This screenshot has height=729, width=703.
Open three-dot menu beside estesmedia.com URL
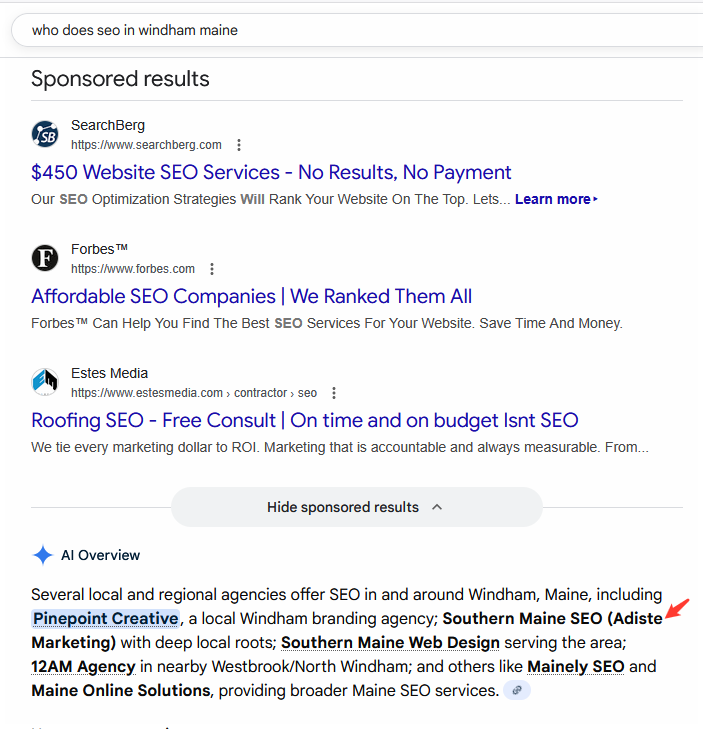click(x=333, y=393)
